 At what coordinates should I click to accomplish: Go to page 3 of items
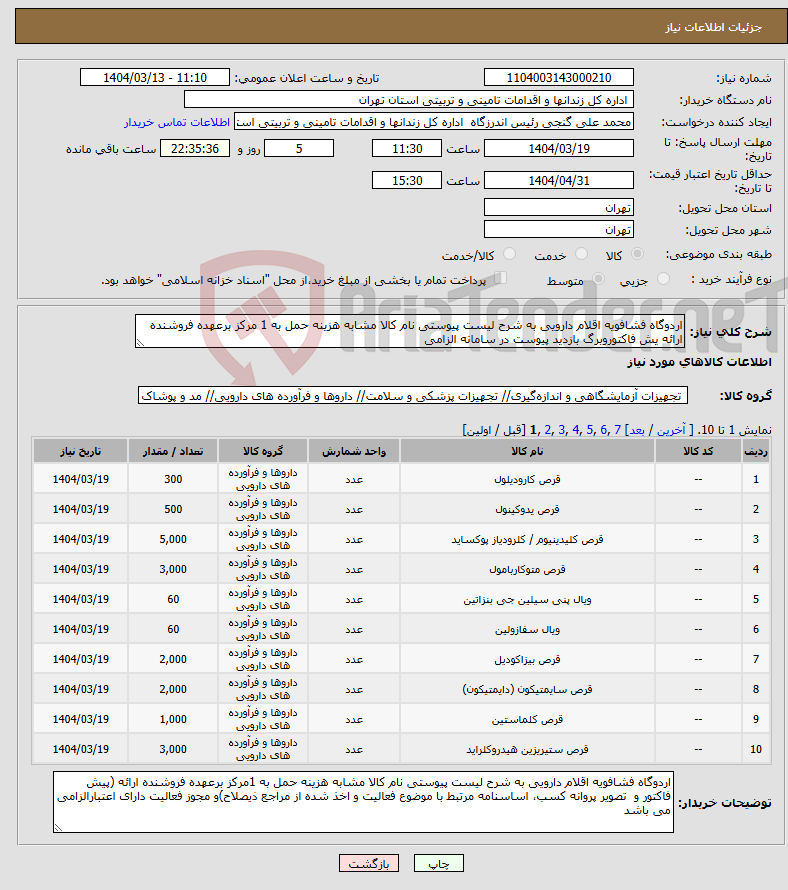pyautogui.click(x=561, y=430)
